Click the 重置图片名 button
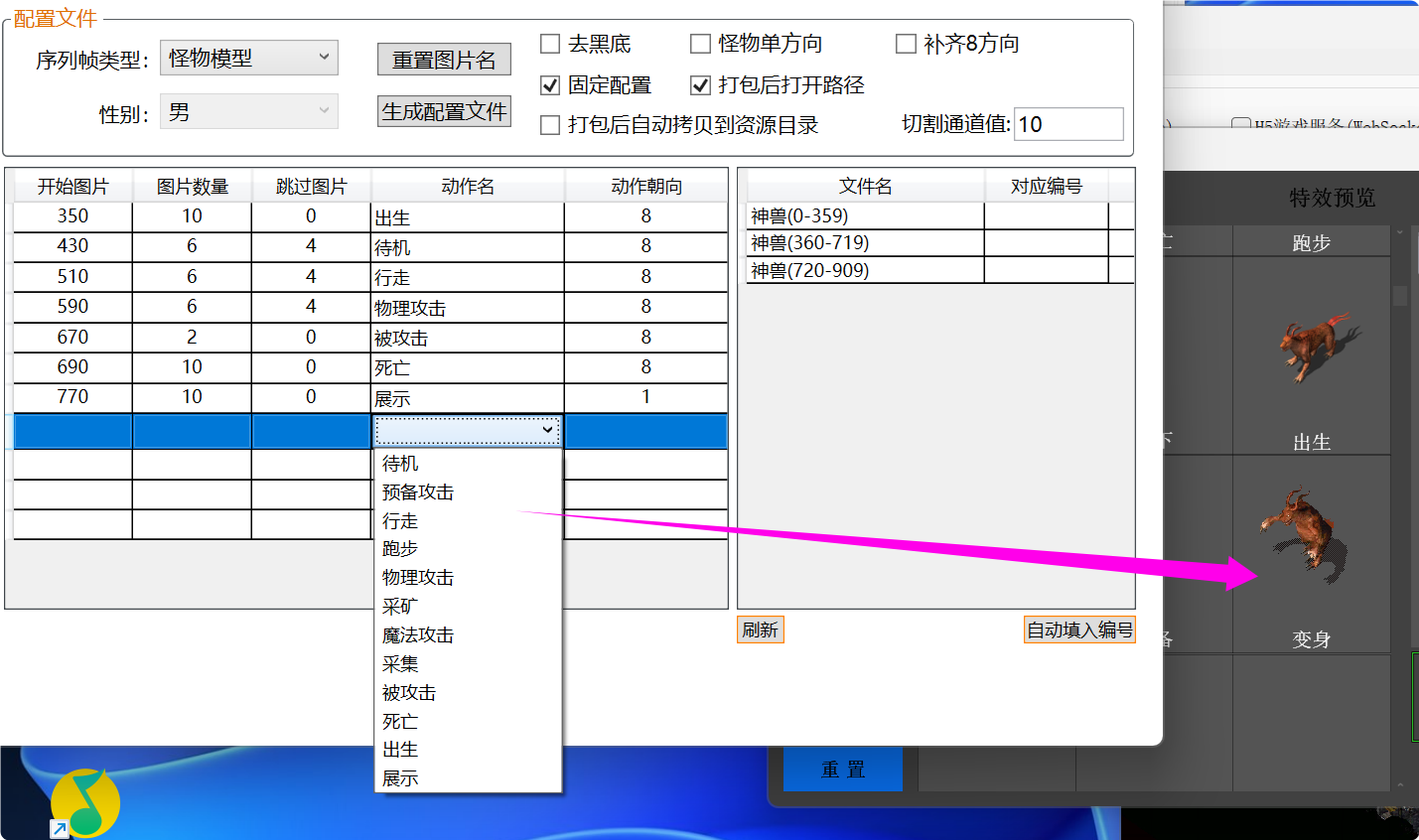 point(443,59)
